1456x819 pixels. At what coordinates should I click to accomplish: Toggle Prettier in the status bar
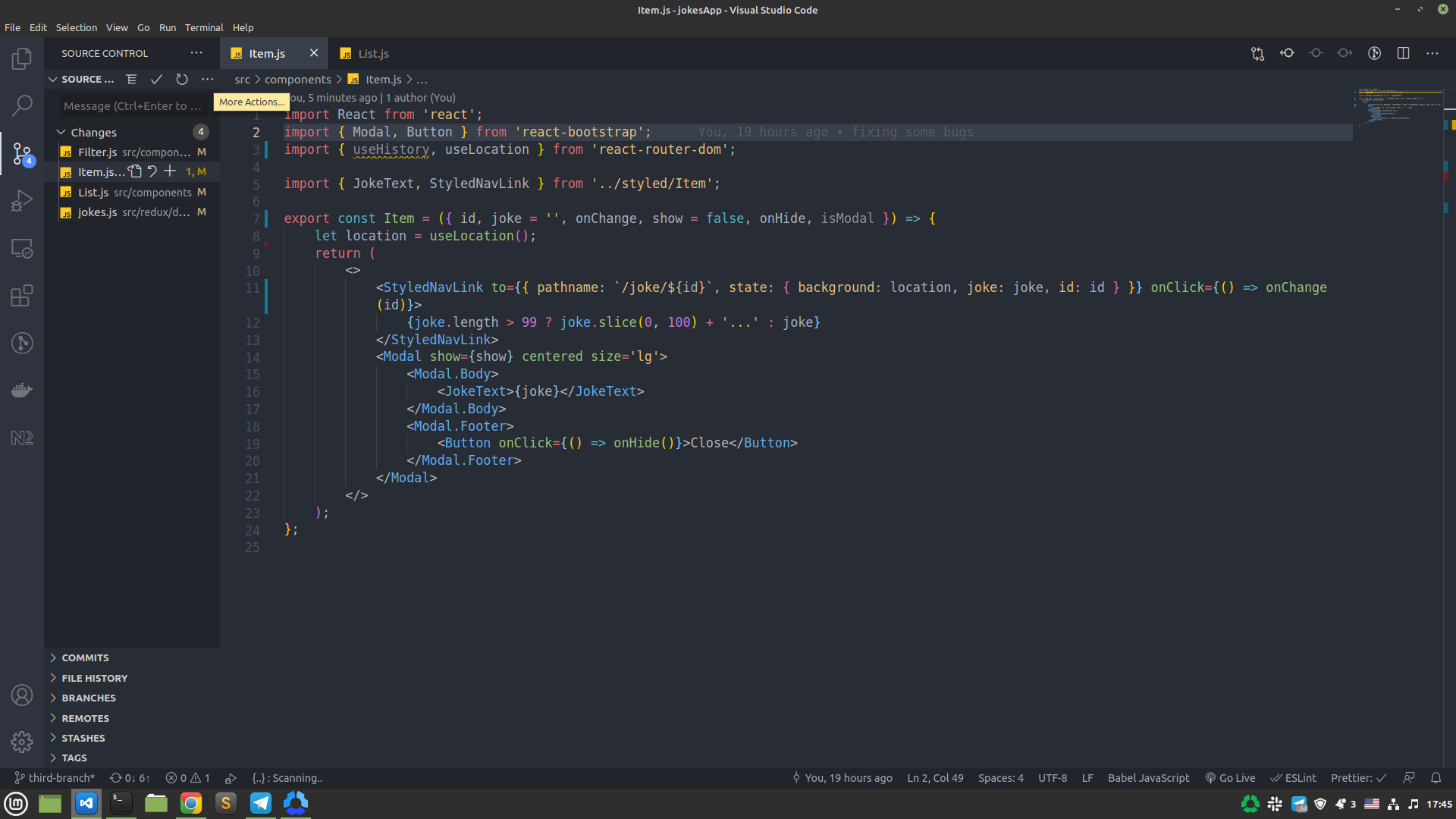click(1357, 778)
